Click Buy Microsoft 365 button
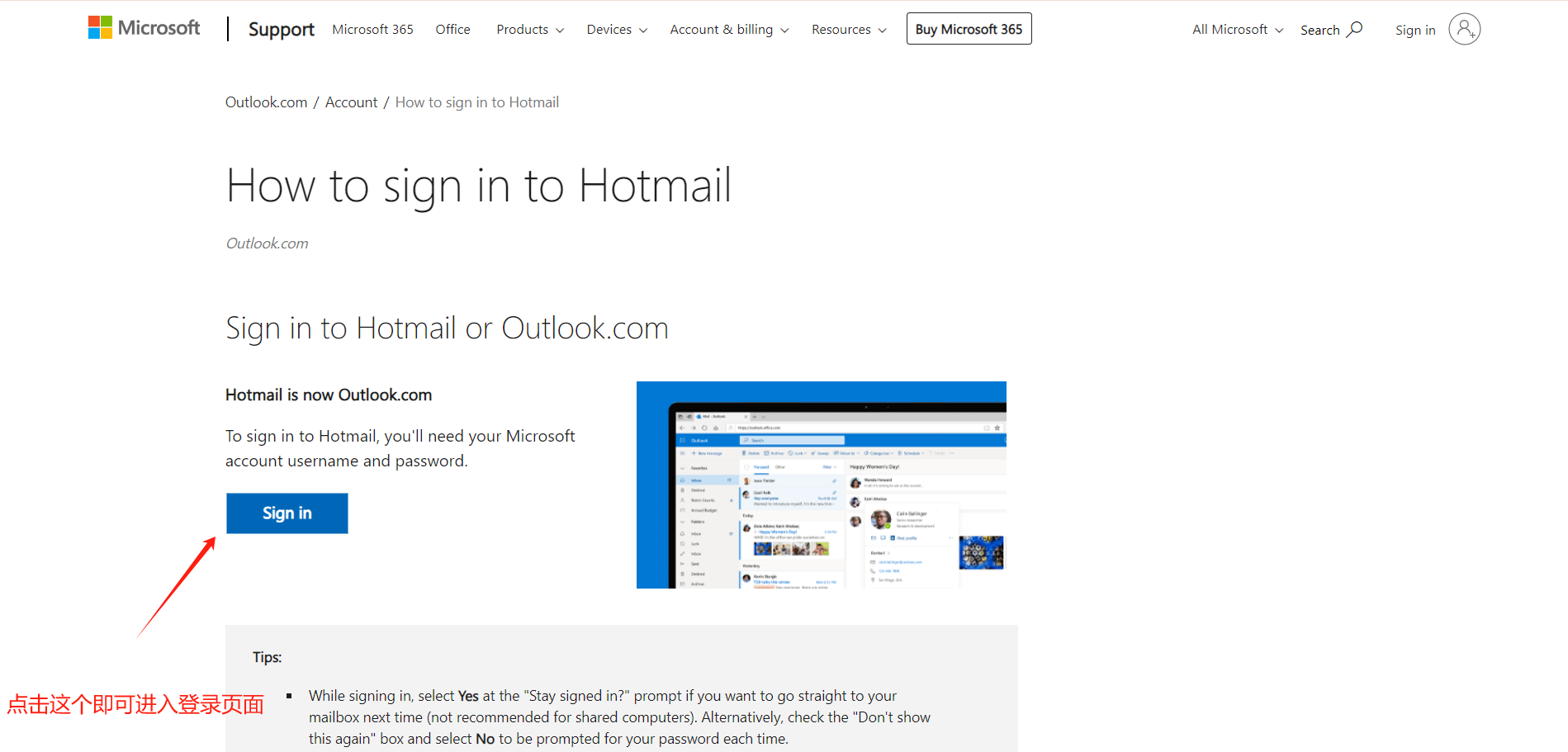The width and height of the screenshot is (1568, 752). point(969,29)
